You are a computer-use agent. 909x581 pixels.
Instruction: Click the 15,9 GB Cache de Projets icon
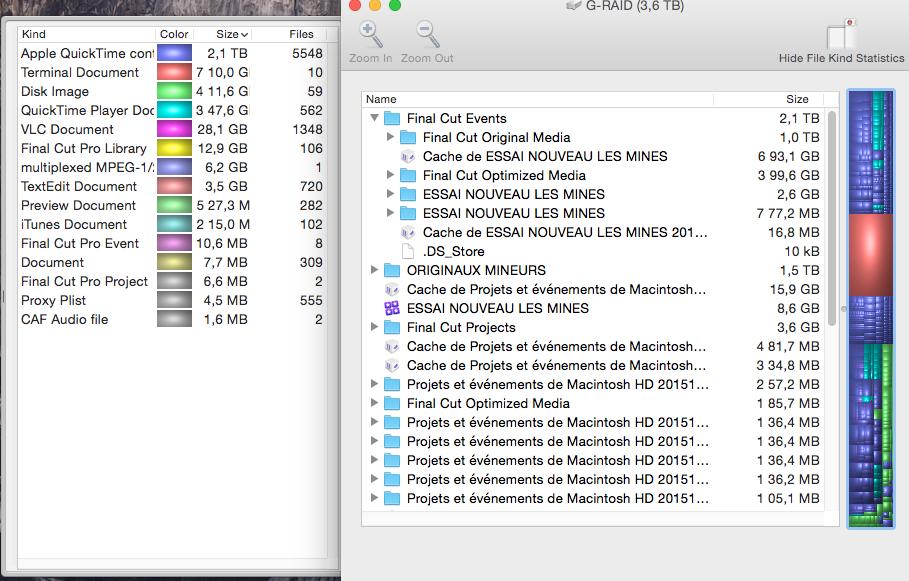tap(392, 289)
